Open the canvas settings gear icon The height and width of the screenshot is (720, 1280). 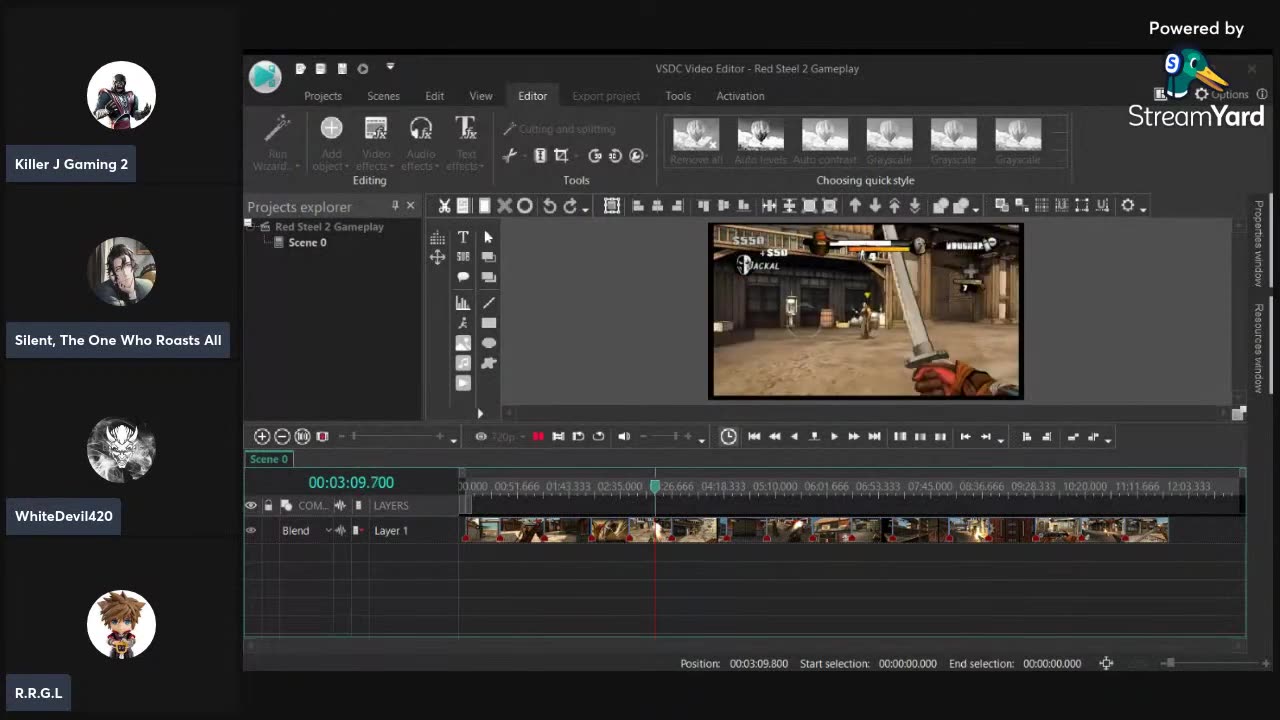click(x=1128, y=206)
